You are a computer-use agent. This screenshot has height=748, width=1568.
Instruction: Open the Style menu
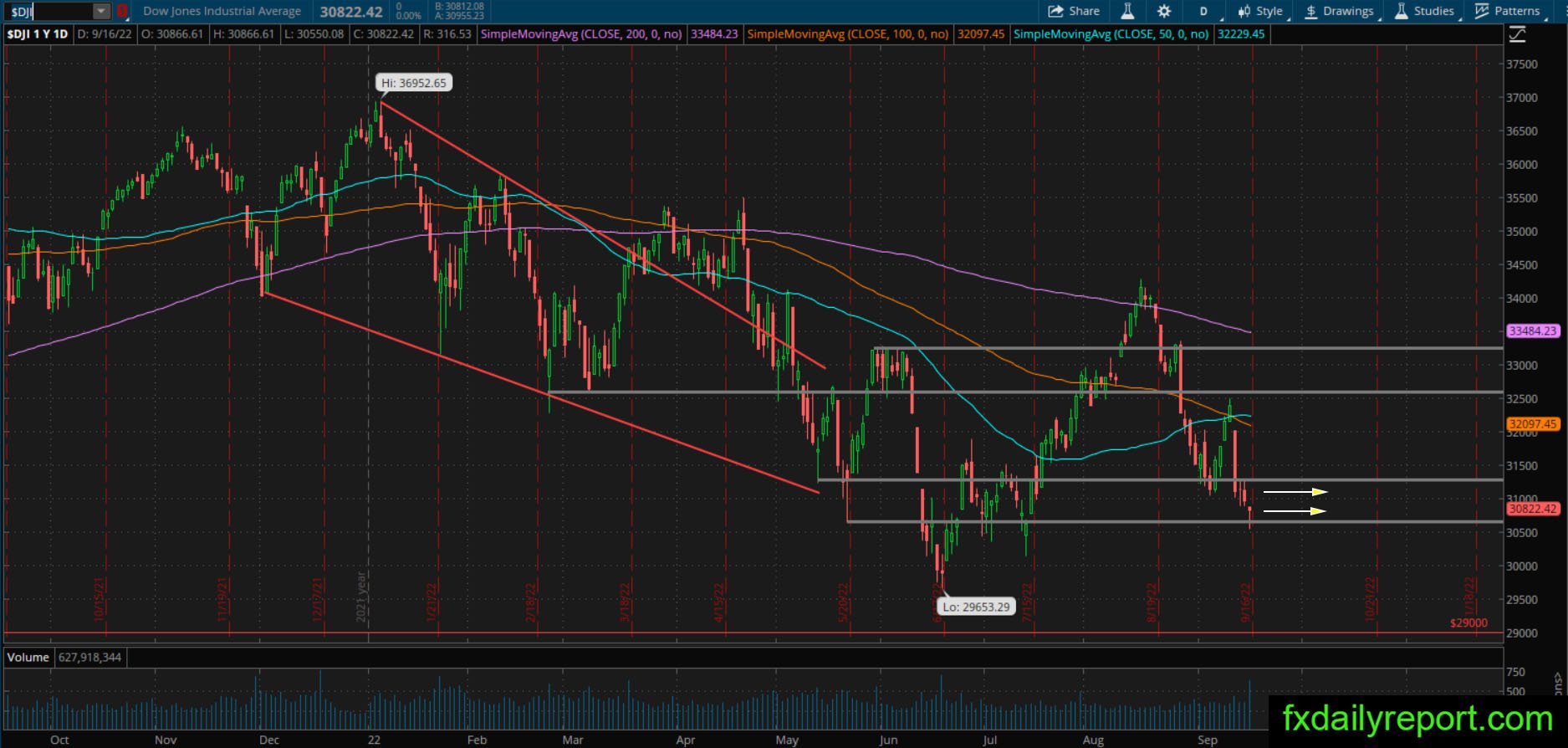coord(1260,11)
